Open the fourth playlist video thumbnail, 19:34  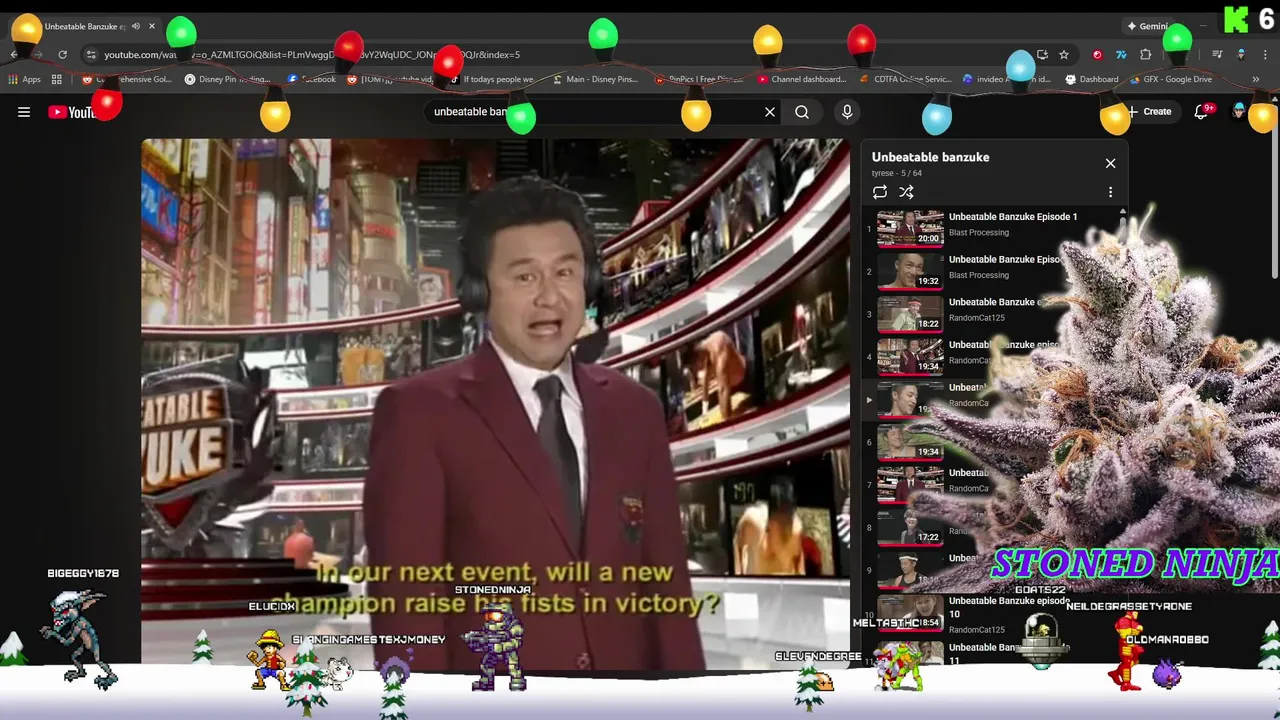pyautogui.click(x=910, y=357)
